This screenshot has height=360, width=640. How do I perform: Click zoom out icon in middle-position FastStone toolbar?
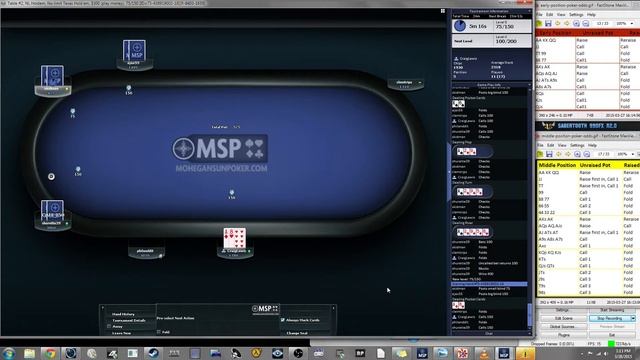point(587,154)
